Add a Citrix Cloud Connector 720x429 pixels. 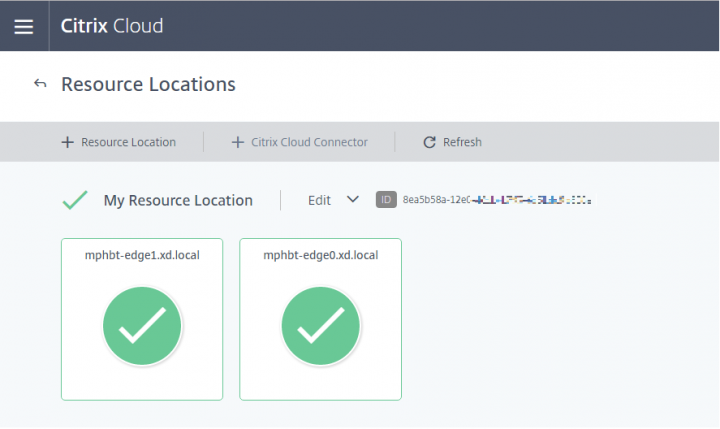click(309, 142)
